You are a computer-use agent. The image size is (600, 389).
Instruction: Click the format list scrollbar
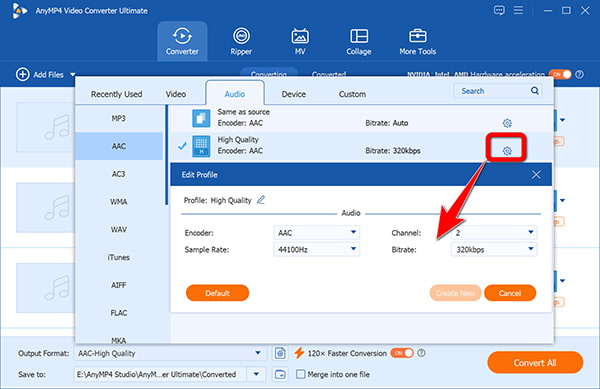tap(166, 155)
